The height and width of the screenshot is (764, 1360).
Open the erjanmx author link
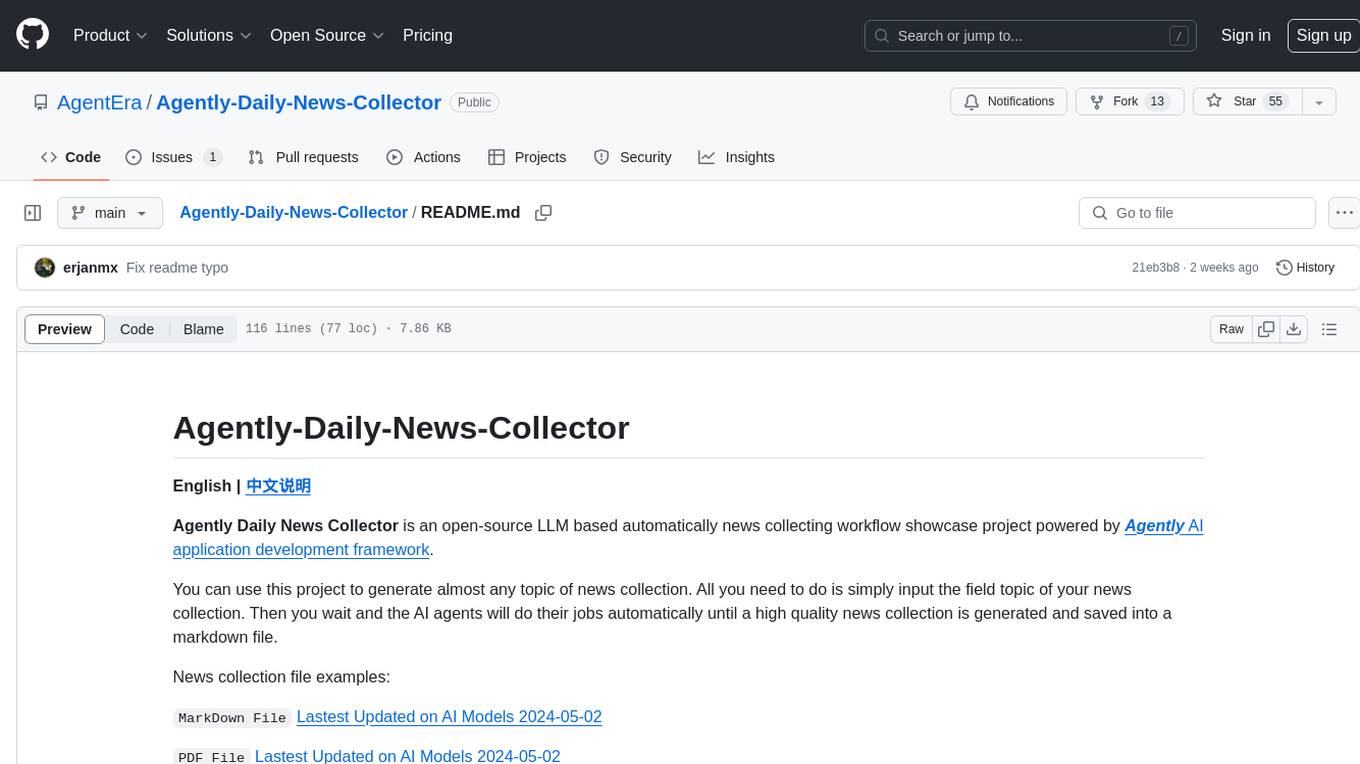90,268
